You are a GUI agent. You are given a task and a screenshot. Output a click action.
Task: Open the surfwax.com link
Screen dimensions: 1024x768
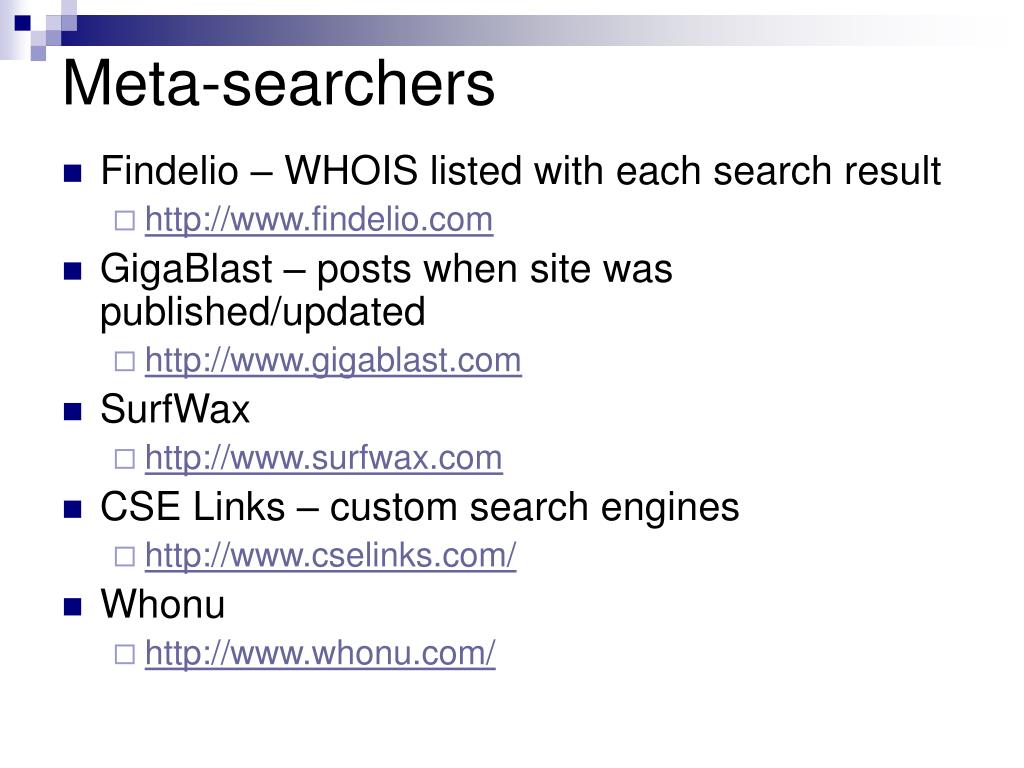[323, 458]
